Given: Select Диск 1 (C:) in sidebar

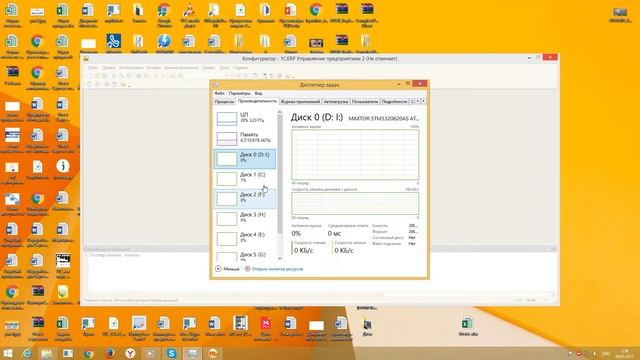Looking at the screenshot, I should [245, 178].
